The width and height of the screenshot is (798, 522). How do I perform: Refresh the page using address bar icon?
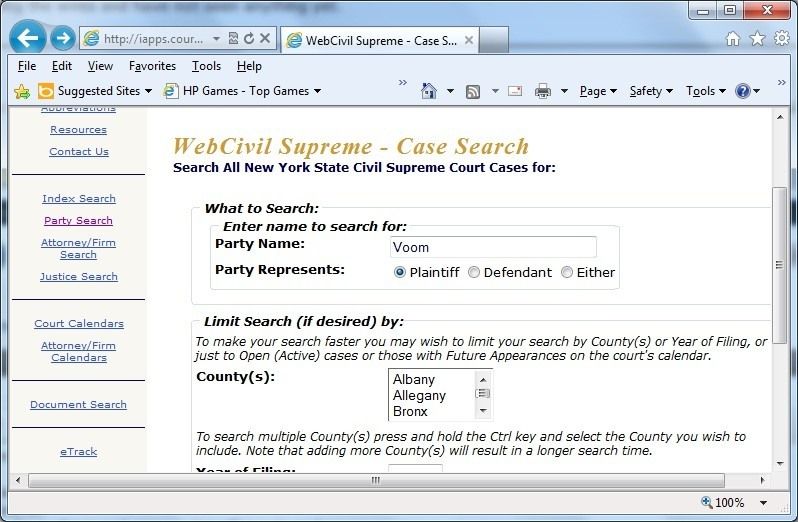pos(248,39)
